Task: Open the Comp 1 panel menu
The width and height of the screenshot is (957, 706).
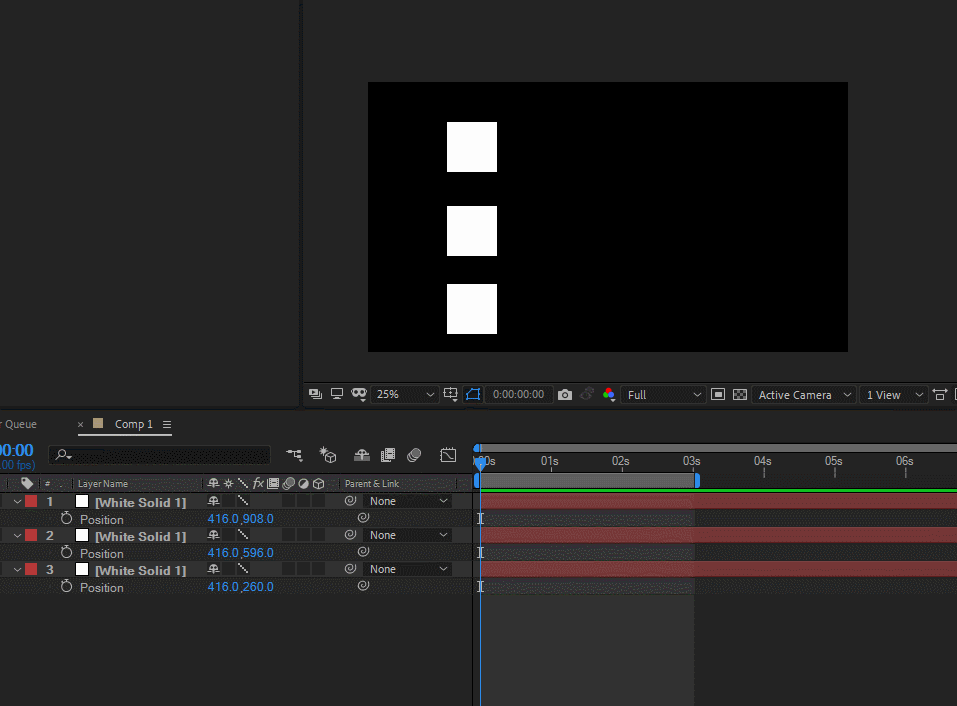Action: [167, 424]
